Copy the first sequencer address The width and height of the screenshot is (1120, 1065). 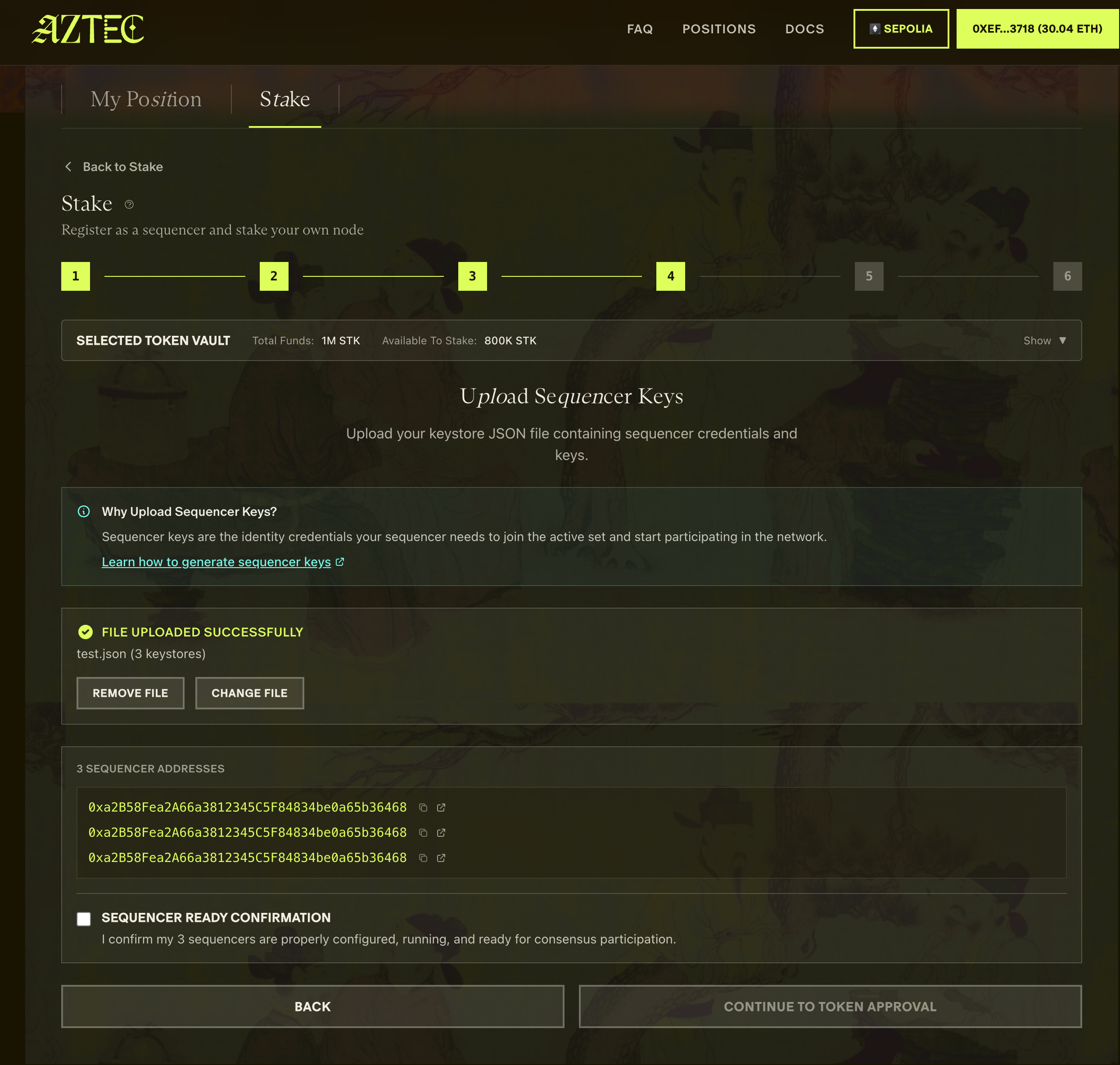[423, 807]
